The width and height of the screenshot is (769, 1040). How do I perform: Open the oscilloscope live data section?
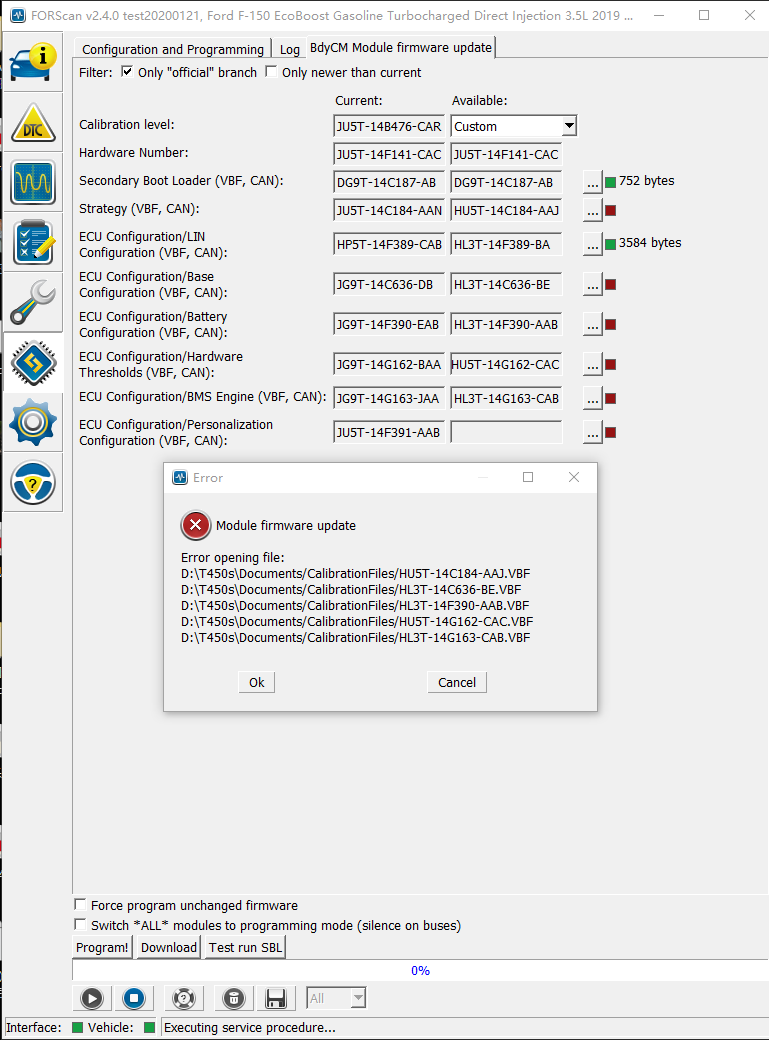click(x=33, y=183)
